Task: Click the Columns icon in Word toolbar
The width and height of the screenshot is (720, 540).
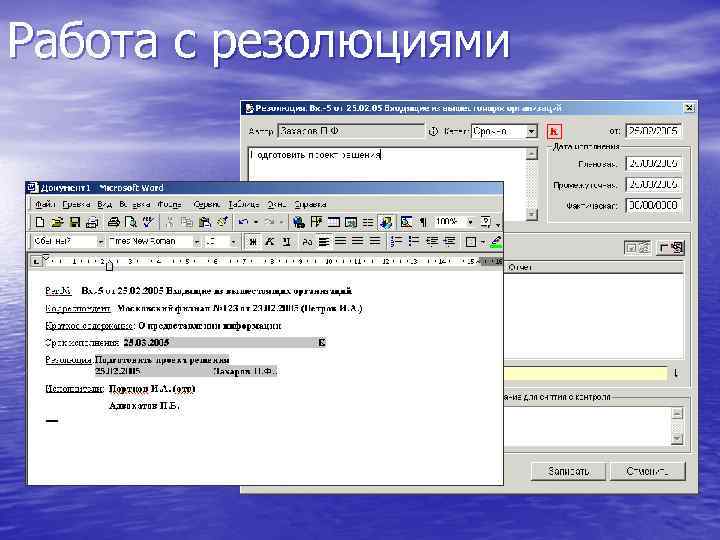Action: point(368,223)
